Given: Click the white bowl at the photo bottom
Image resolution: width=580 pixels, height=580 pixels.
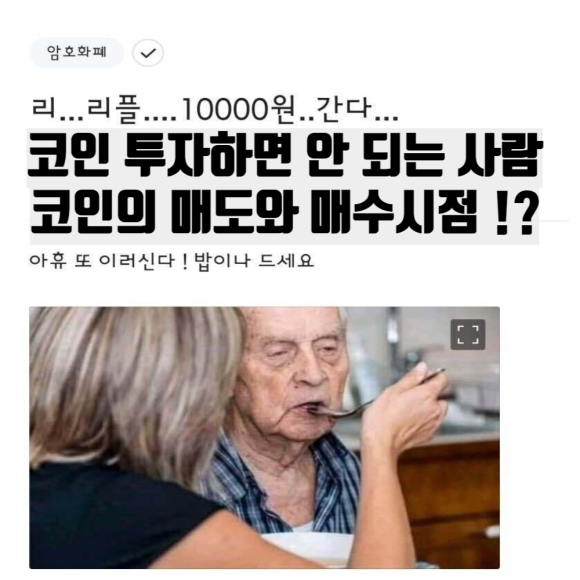Looking at the screenshot, I should click(x=309, y=549).
